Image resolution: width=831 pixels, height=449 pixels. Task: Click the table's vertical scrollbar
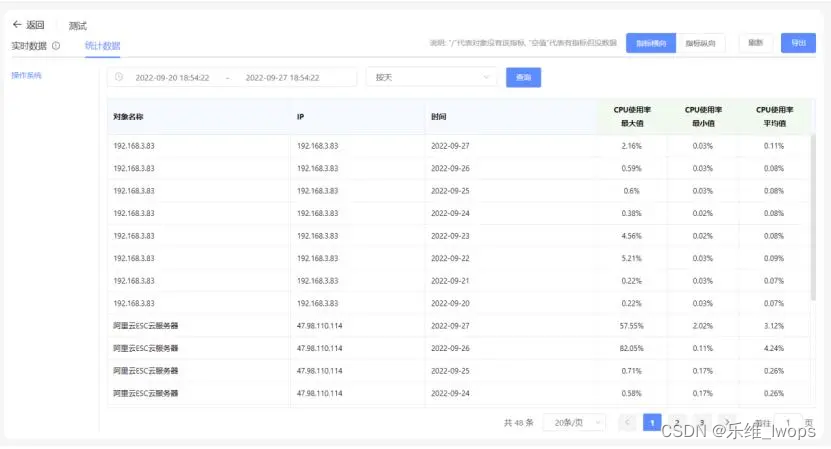812,217
